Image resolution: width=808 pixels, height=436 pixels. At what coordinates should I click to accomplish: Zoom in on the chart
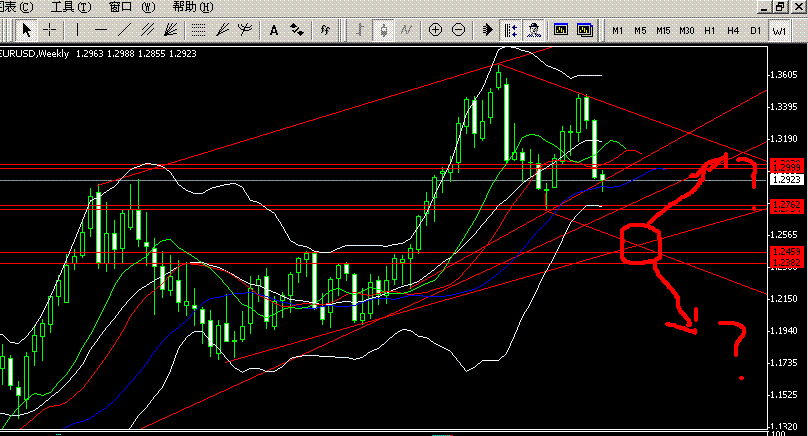(x=435, y=30)
